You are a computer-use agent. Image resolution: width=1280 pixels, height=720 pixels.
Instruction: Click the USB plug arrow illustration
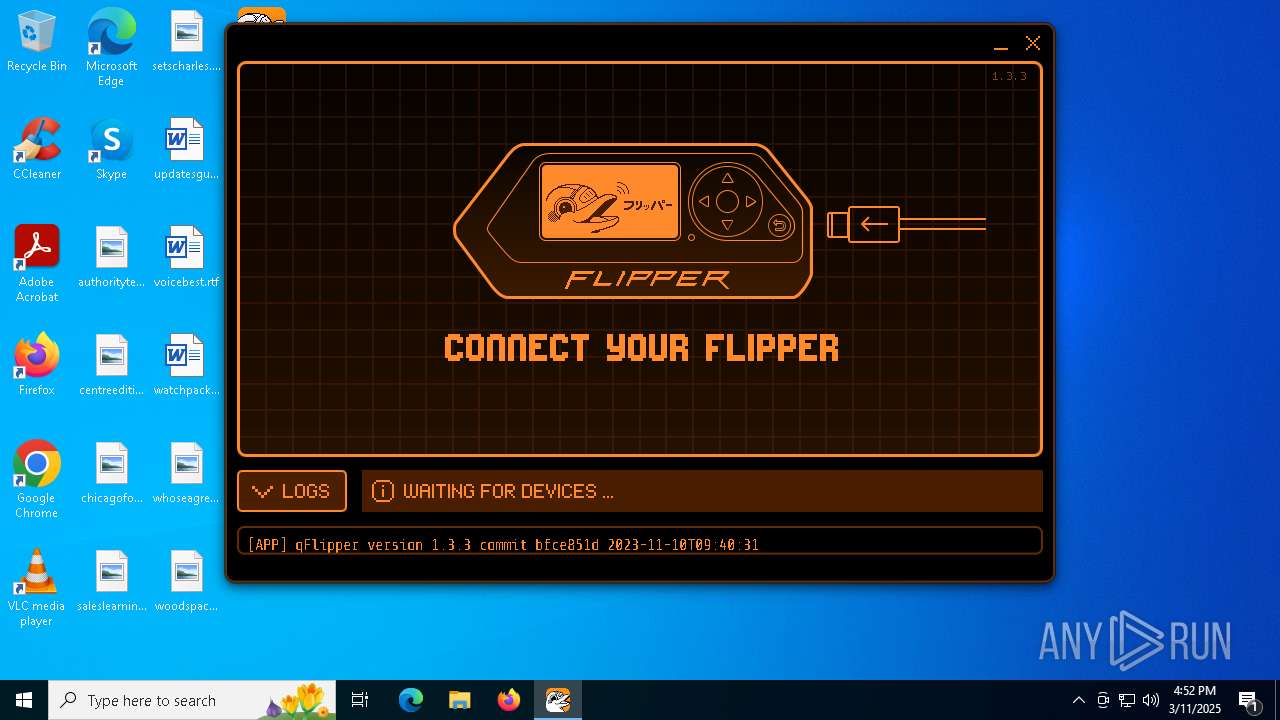pyautogui.click(x=874, y=224)
